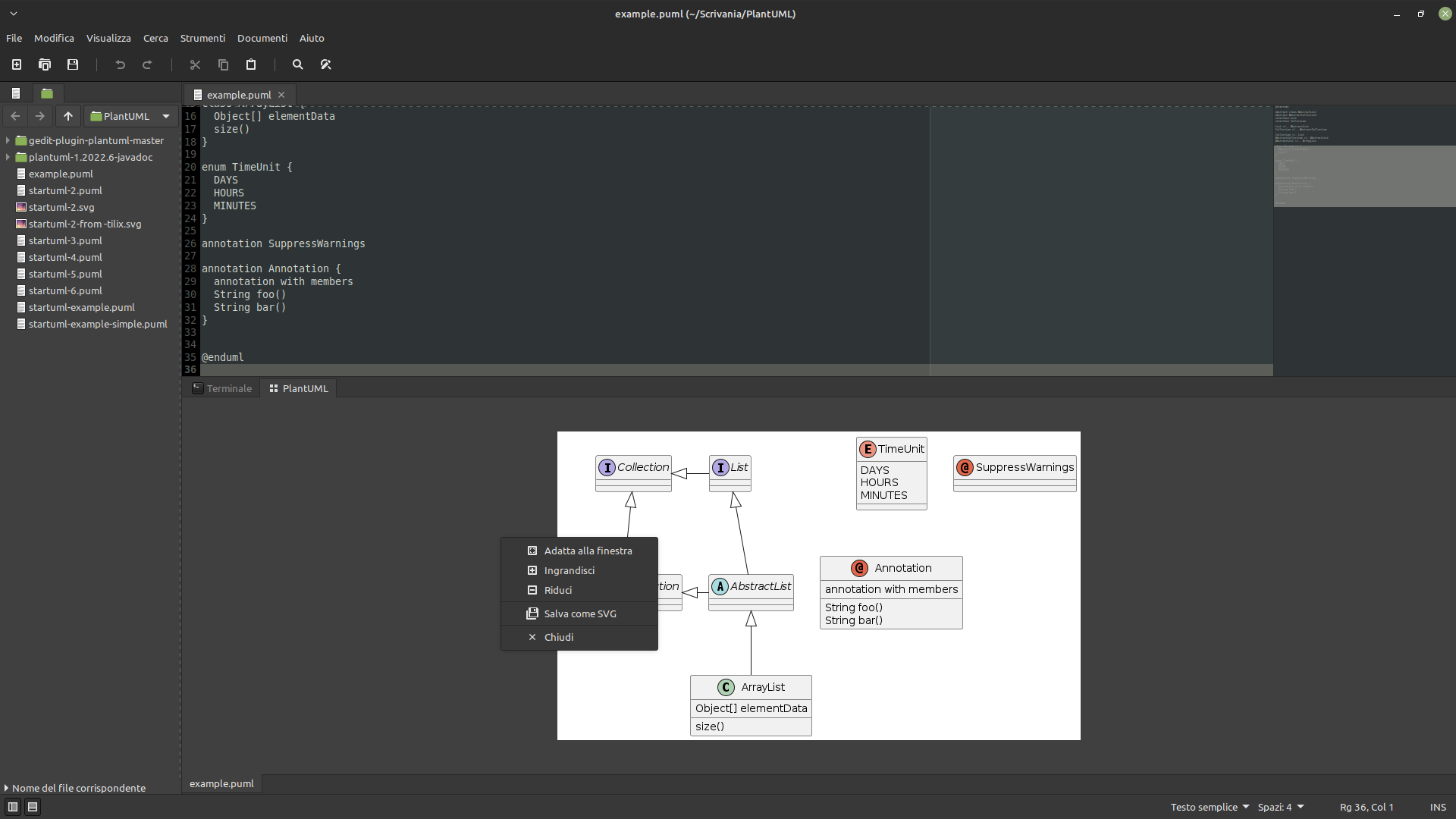Image resolution: width=1456 pixels, height=819 pixels.
Task: Toggle INS insert mode indicator
Action: [x=1438, y=807]
